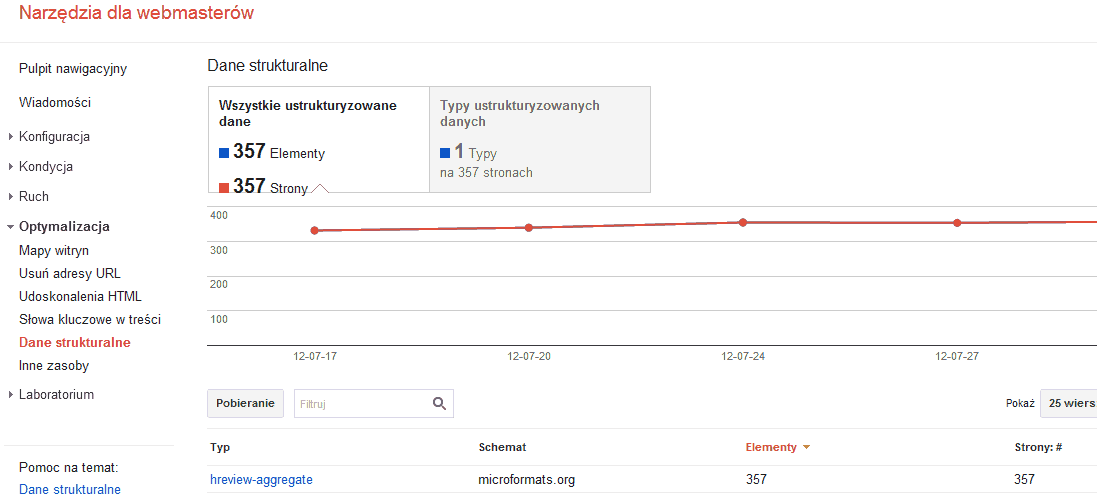Screen dimensions: 1097x494
Task: Sort by Elementy column header
Action: point(771,447)
